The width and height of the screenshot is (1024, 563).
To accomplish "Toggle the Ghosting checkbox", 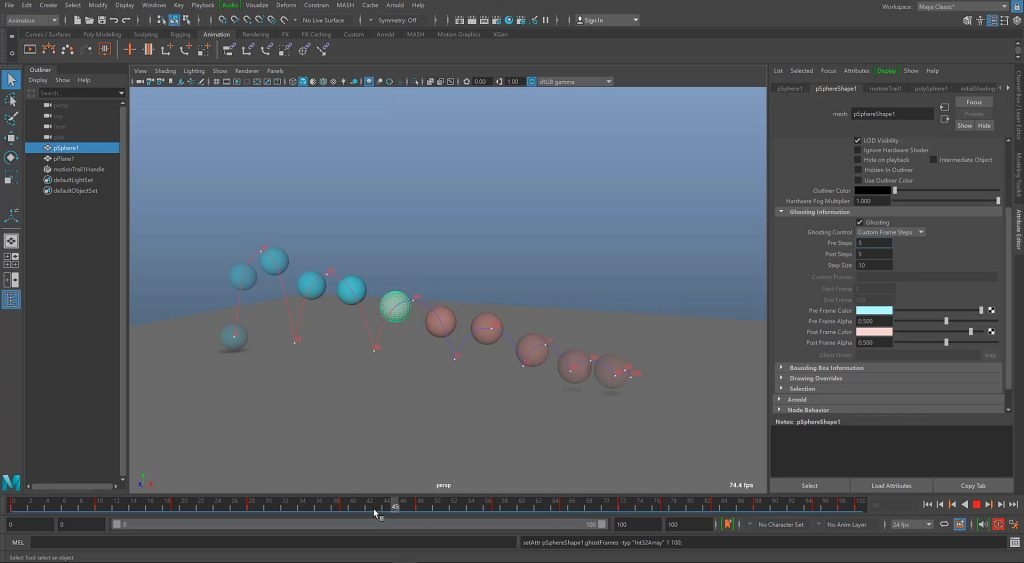I will tap(859, 222).
